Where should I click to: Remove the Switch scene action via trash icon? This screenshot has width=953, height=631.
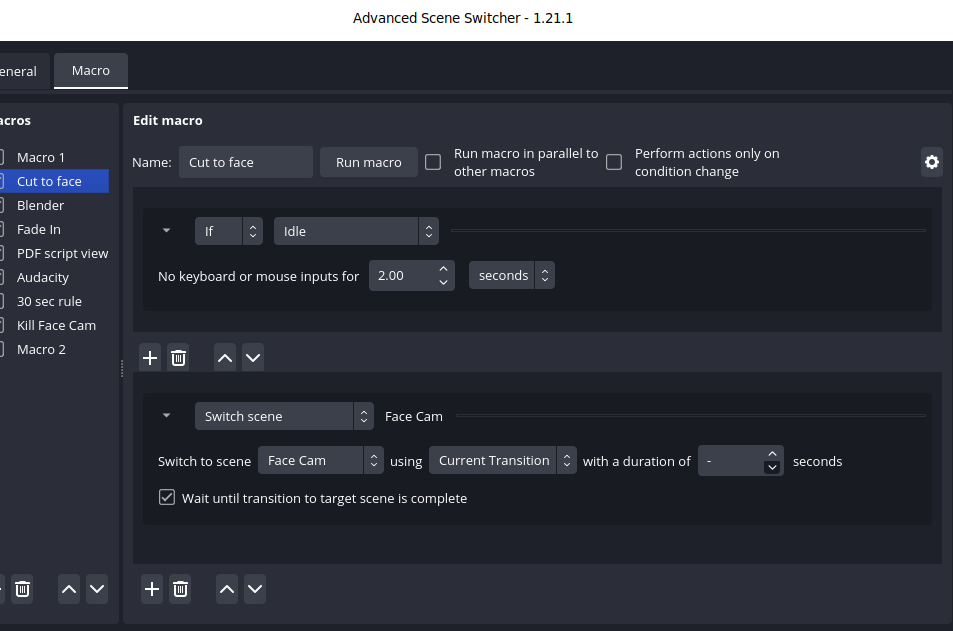(x=180, y=589)
